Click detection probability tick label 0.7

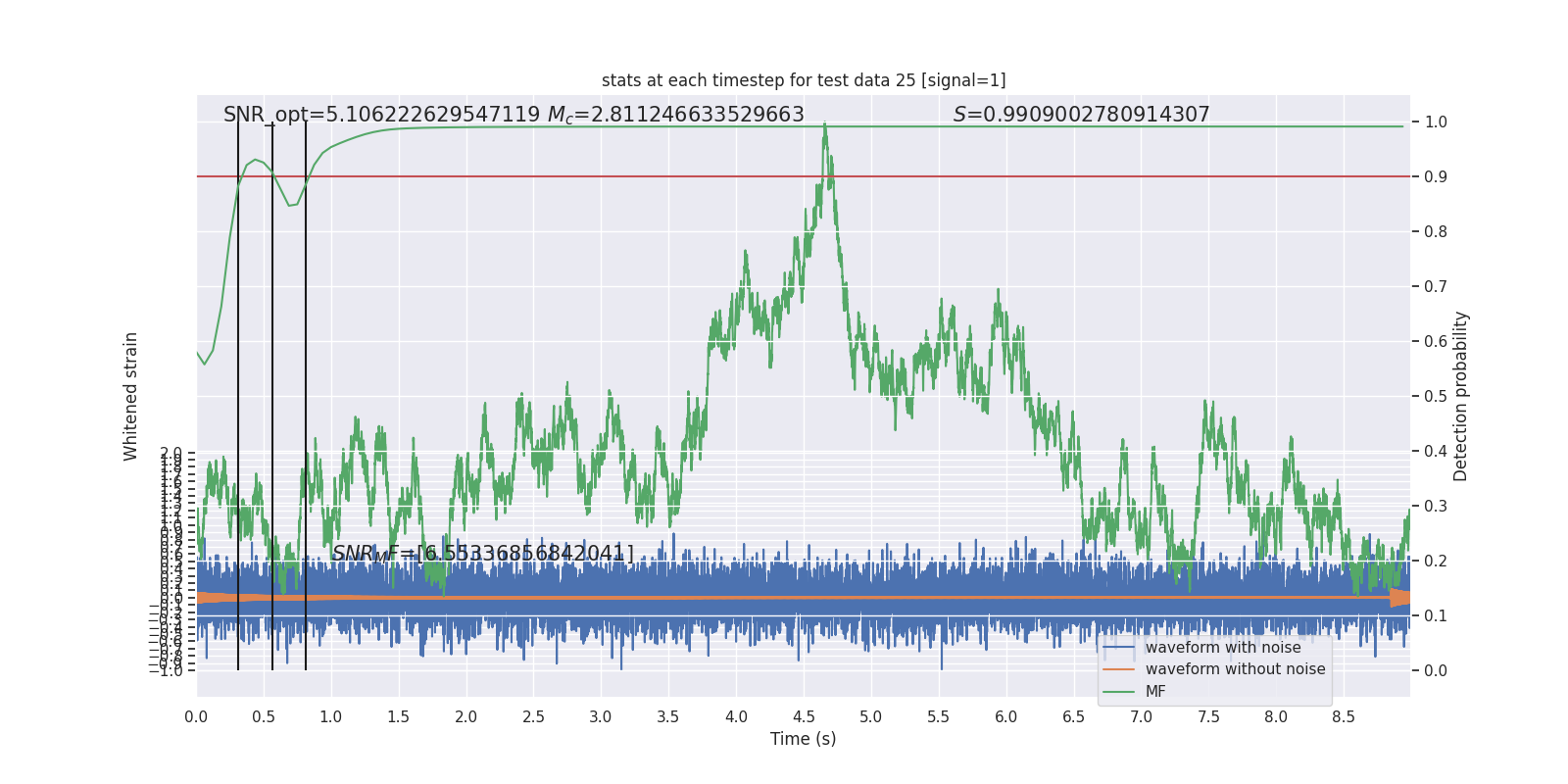(x=1436, y=287)
